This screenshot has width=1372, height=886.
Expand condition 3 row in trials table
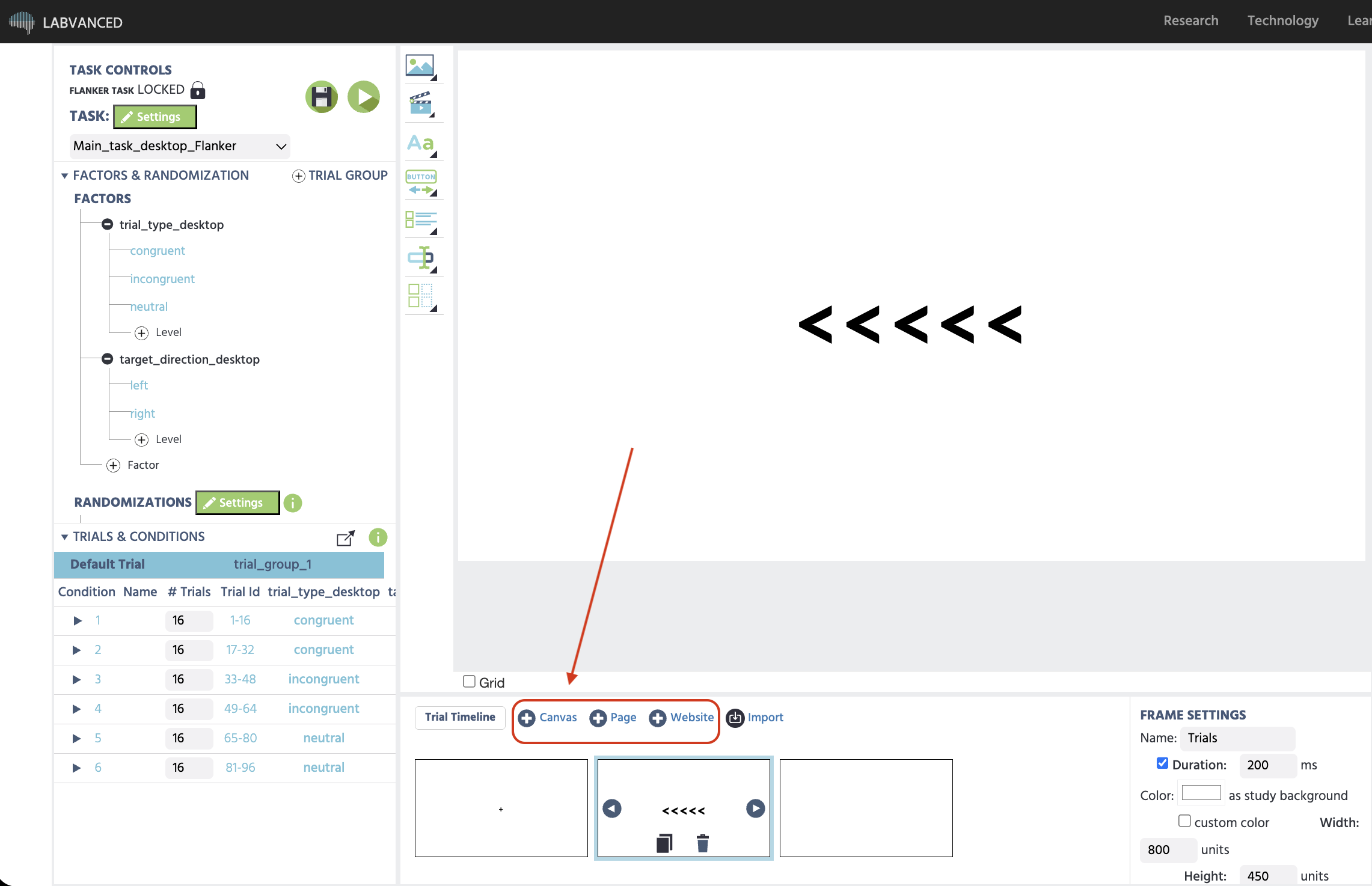click(x=76, y=679)
